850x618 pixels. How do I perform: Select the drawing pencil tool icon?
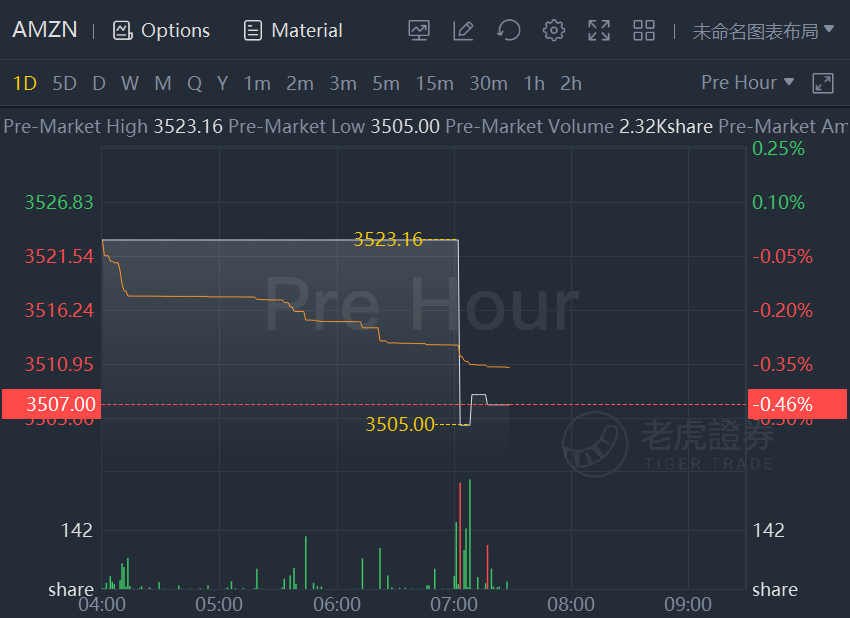click(x=463, y=30)
